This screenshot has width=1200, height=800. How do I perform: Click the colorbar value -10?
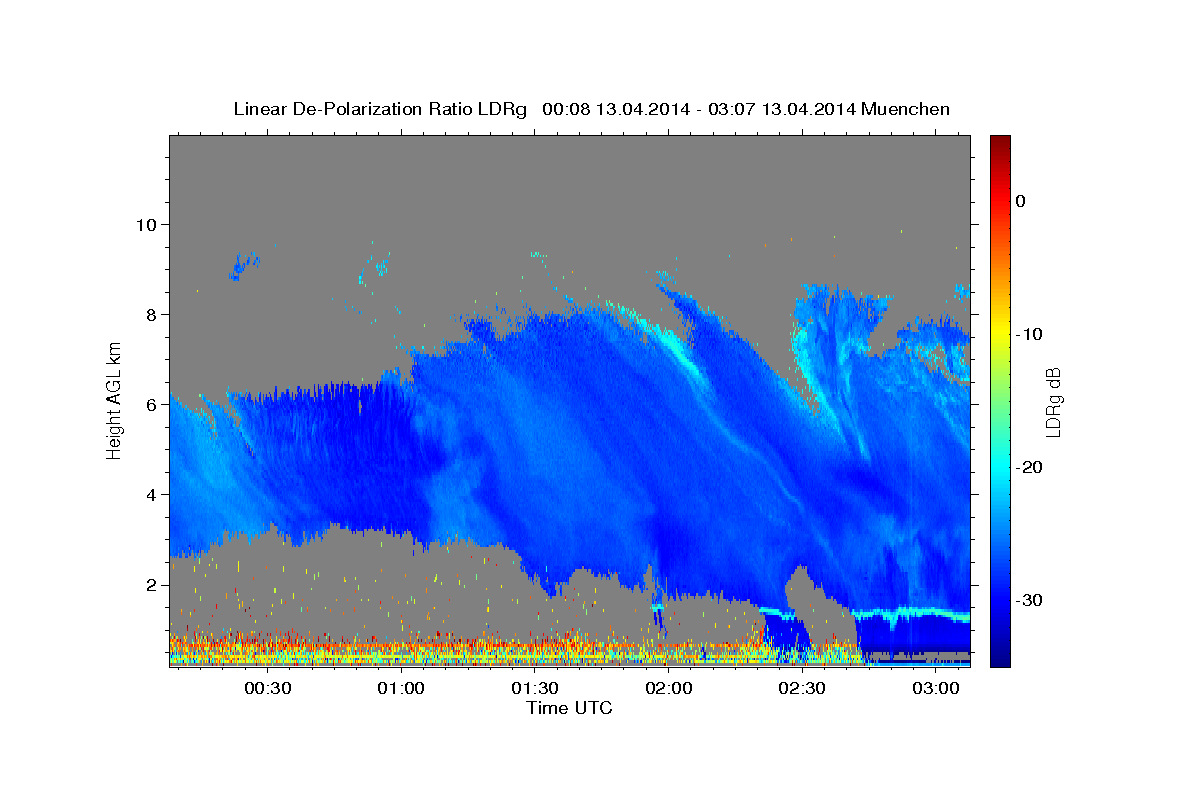(1027, 334)
